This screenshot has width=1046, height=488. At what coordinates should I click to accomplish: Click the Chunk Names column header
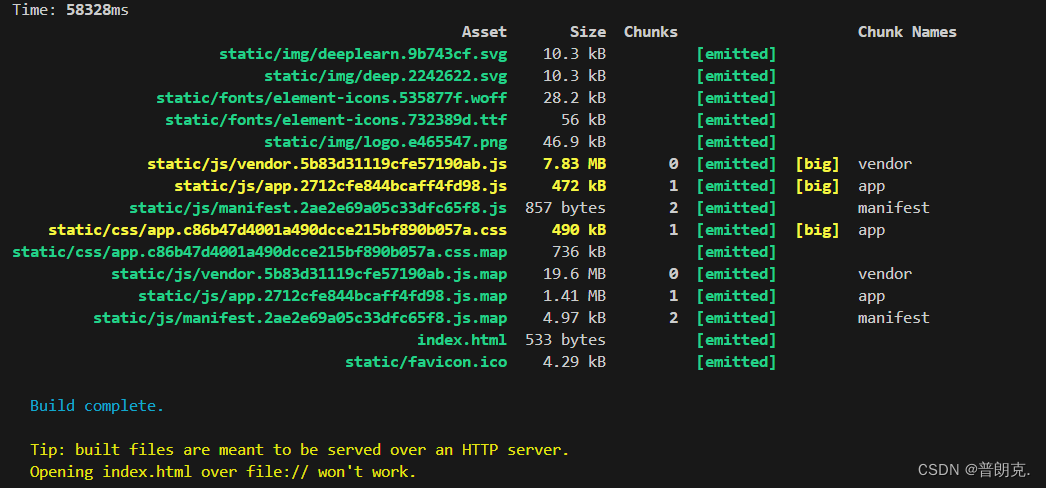coord(907,32)
